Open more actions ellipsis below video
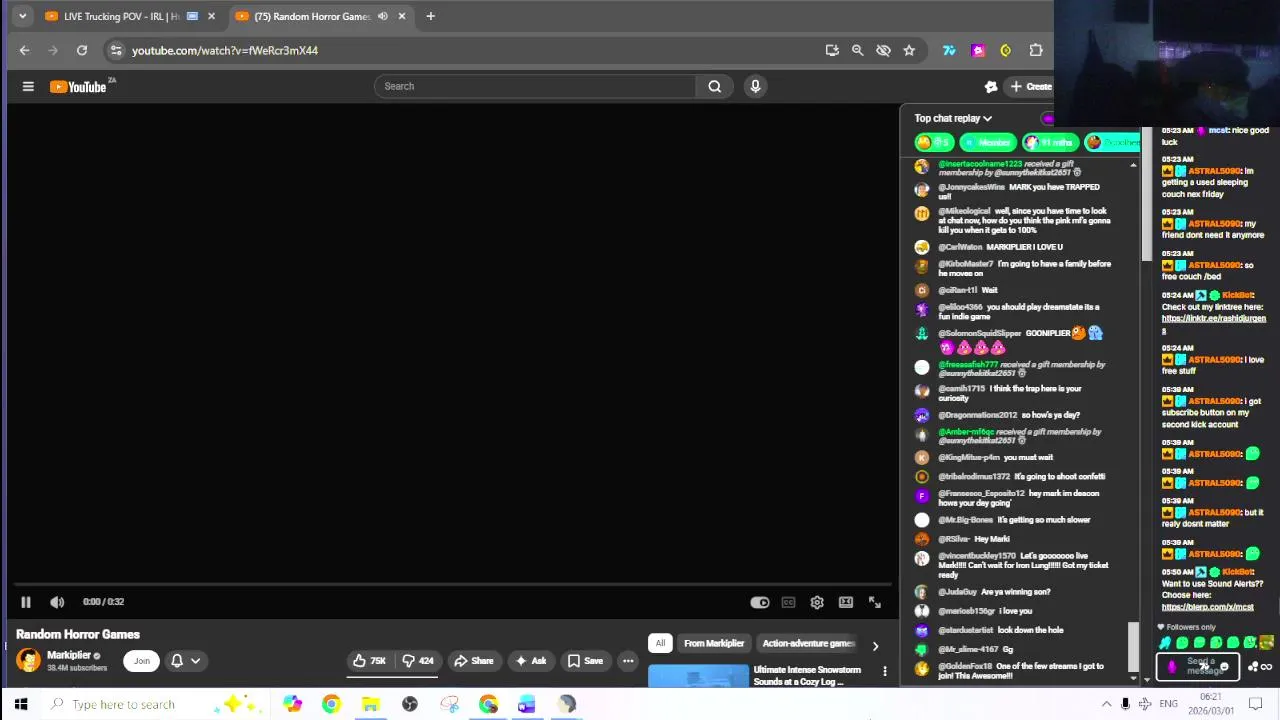 coord(628,661)
